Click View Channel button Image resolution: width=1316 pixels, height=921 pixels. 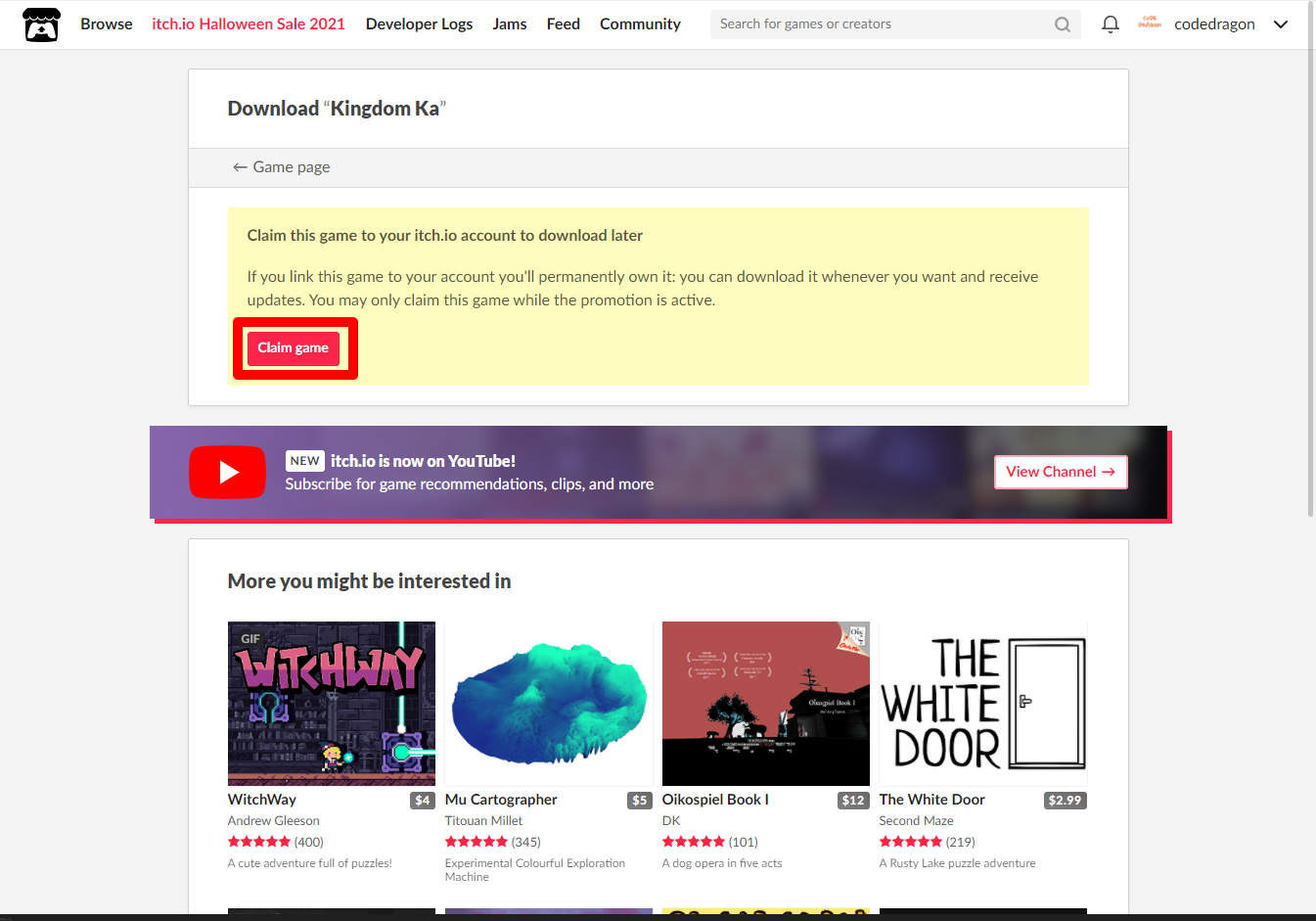[x=1061, y=472]
